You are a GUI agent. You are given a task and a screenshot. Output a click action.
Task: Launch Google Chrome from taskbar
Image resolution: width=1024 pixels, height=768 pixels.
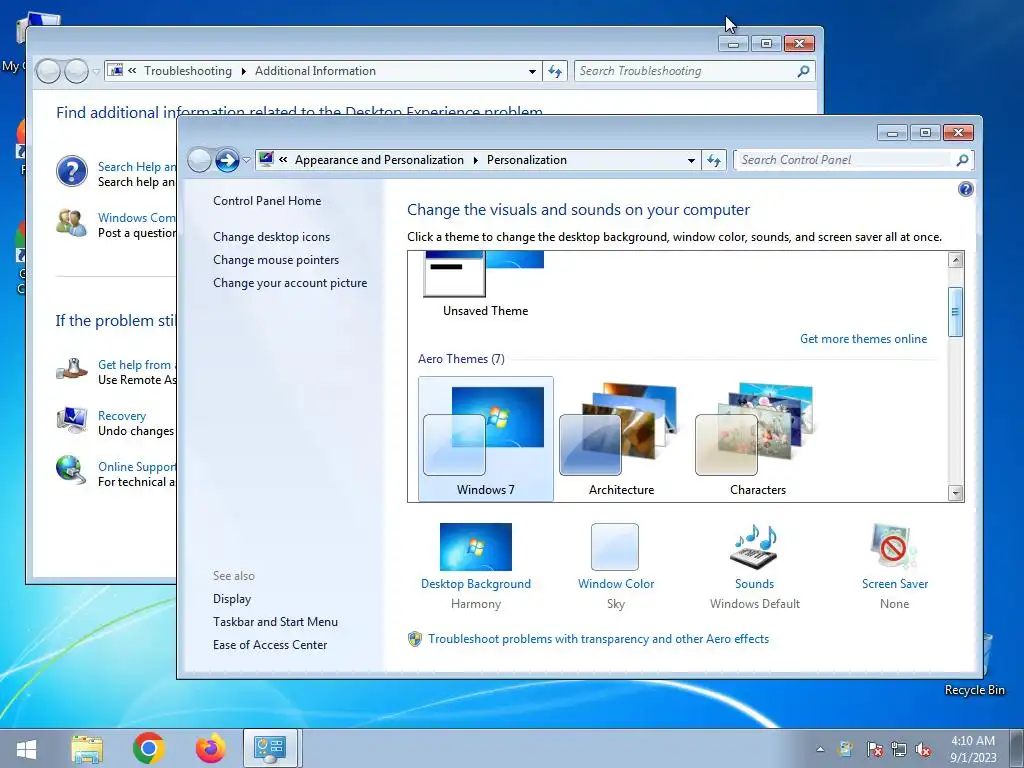(x=149, y=748)
